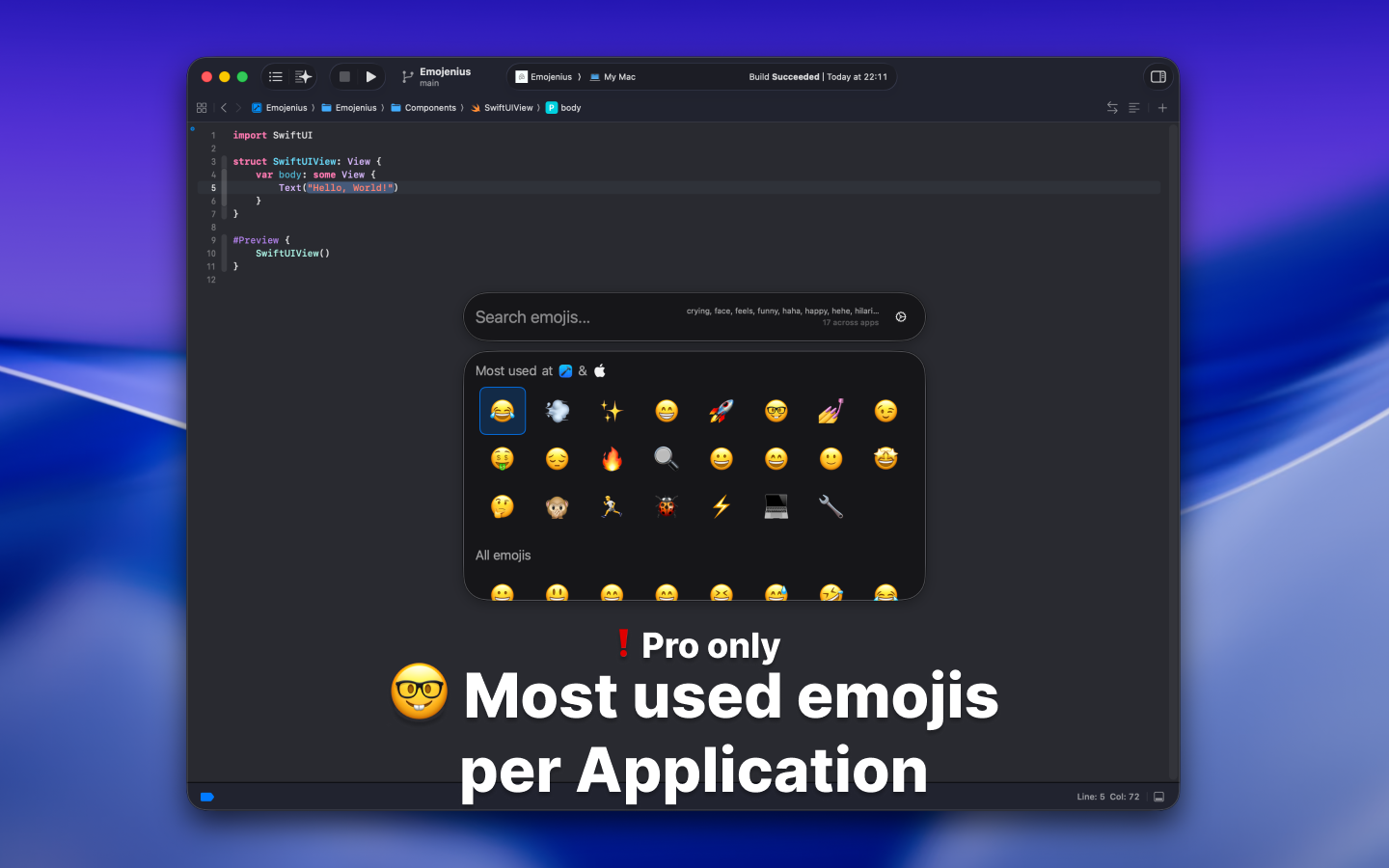Click the 'Line: 5 Col: 72' indicator
Image resolution: width=1389 pixels, height=868 pixels.
pos(1108,797)
